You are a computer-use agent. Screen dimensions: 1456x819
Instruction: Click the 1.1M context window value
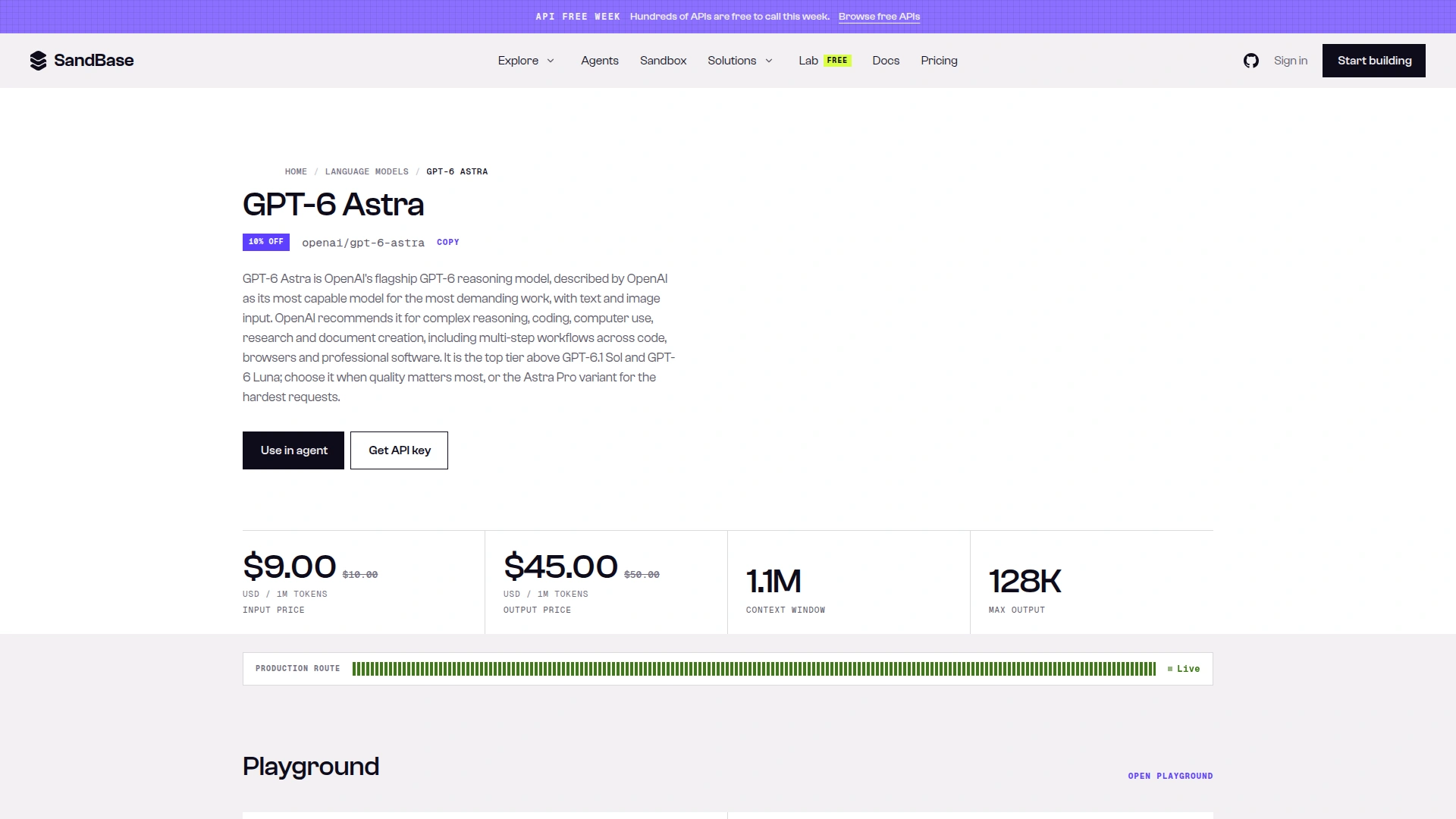pos(773,582)
